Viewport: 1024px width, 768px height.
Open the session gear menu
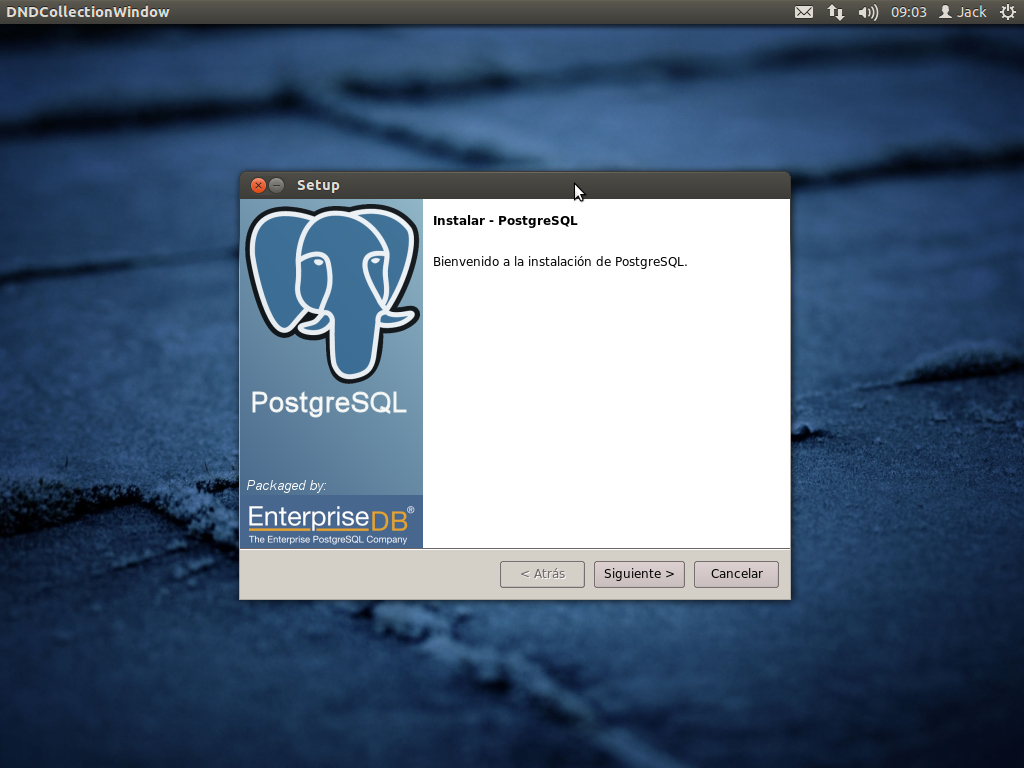[1009, 12]
